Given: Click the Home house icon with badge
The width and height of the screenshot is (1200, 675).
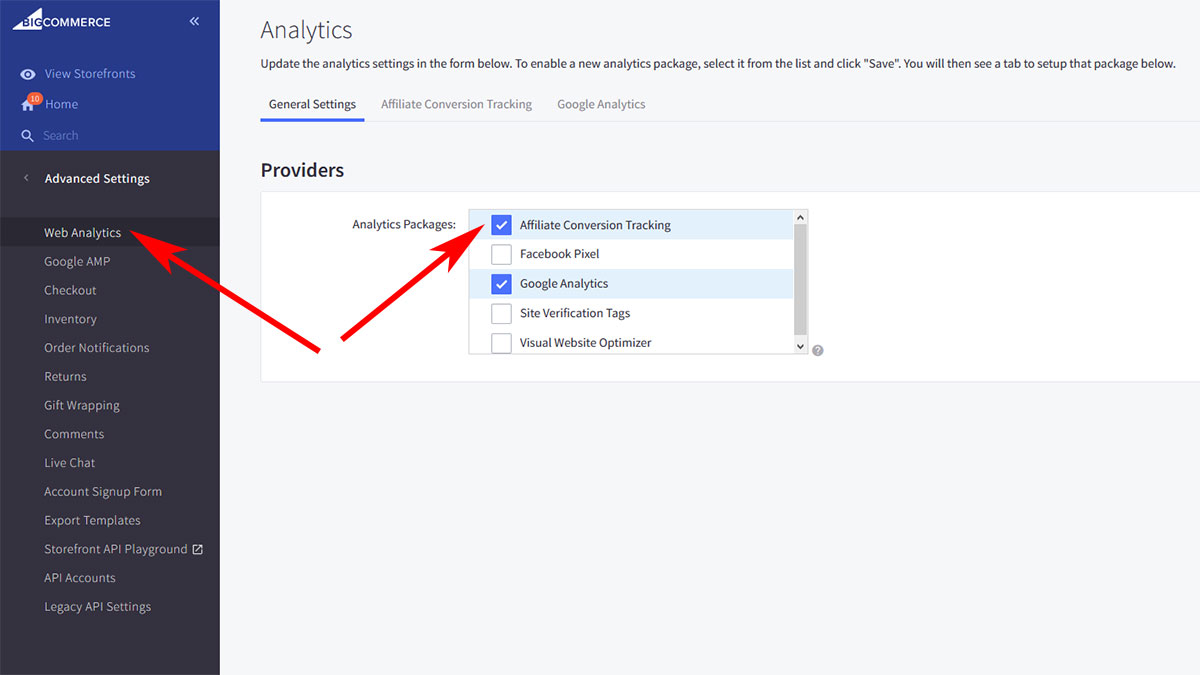Looking at the screenshot, I should 29,103.
